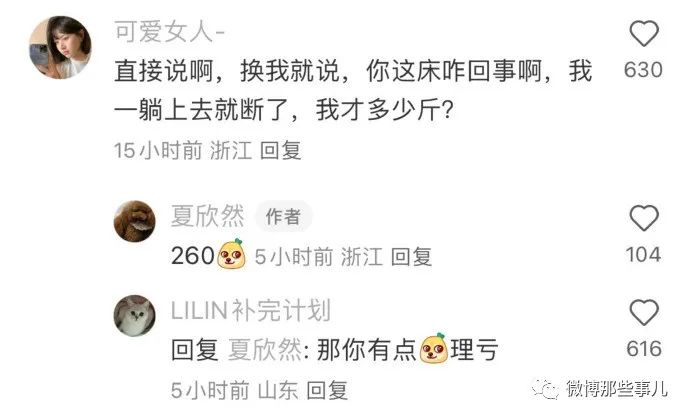Open 可爱女人- profile avatar
690x420 pixels.
tap(60, 47)
